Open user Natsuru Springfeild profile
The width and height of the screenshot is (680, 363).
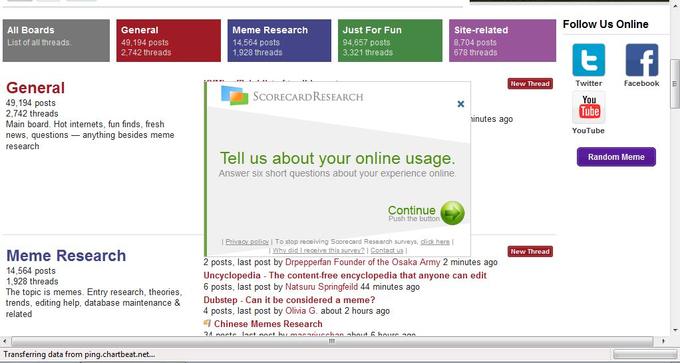click(x=321, y=287)
